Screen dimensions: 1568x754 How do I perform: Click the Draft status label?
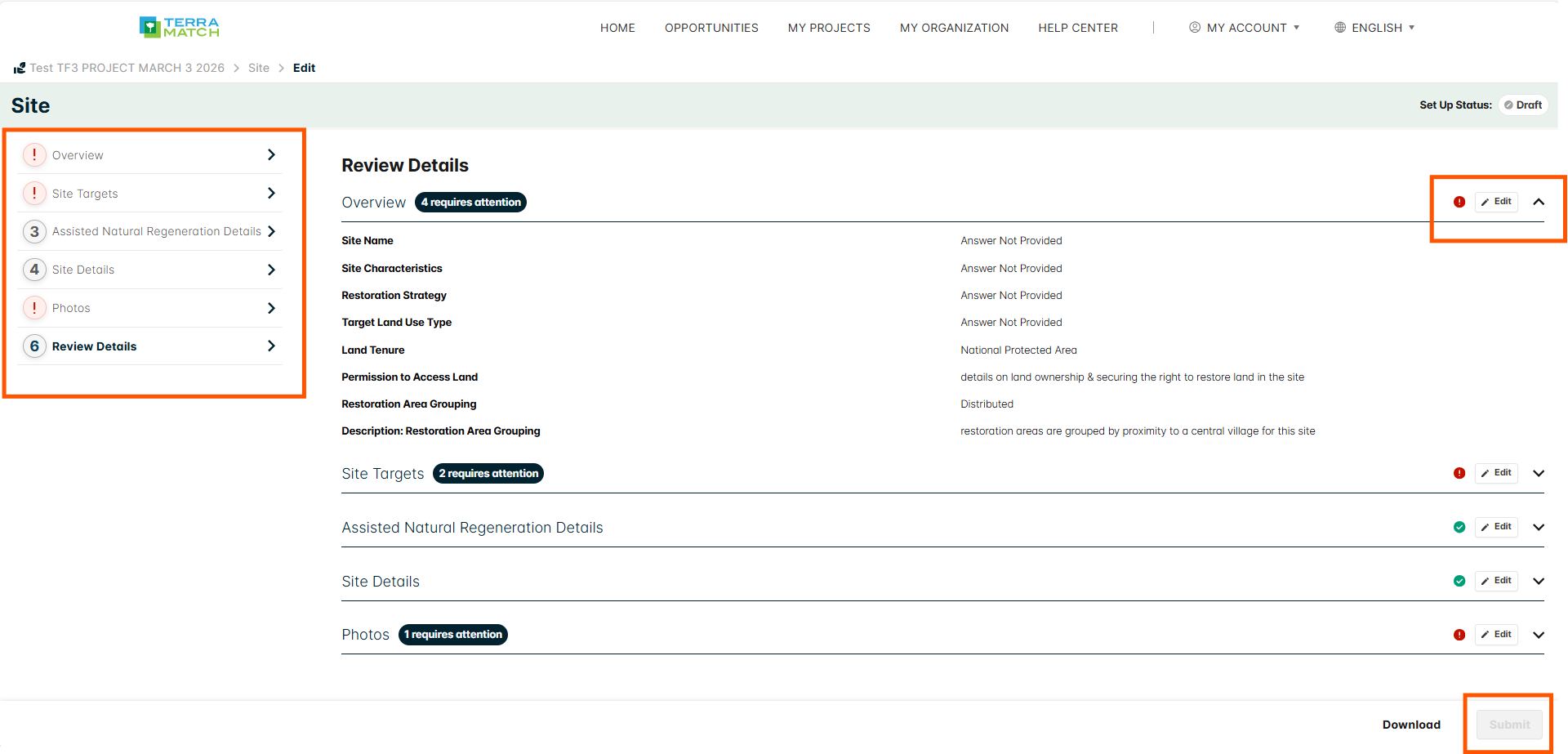[1529, 105]
